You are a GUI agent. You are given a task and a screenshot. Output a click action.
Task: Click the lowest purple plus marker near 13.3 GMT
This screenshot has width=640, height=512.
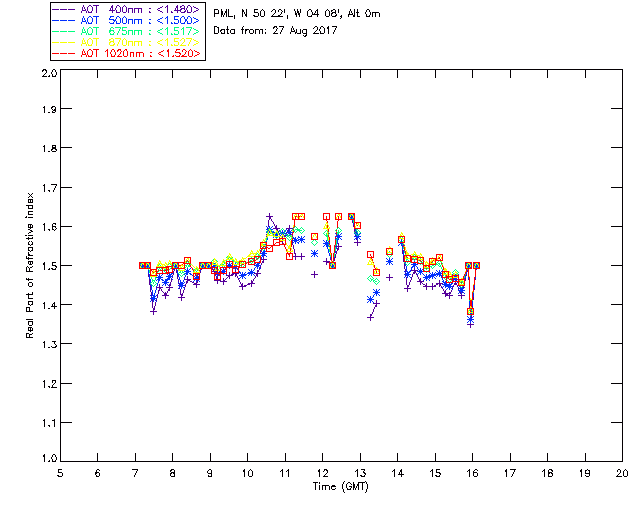pos(370,317)
